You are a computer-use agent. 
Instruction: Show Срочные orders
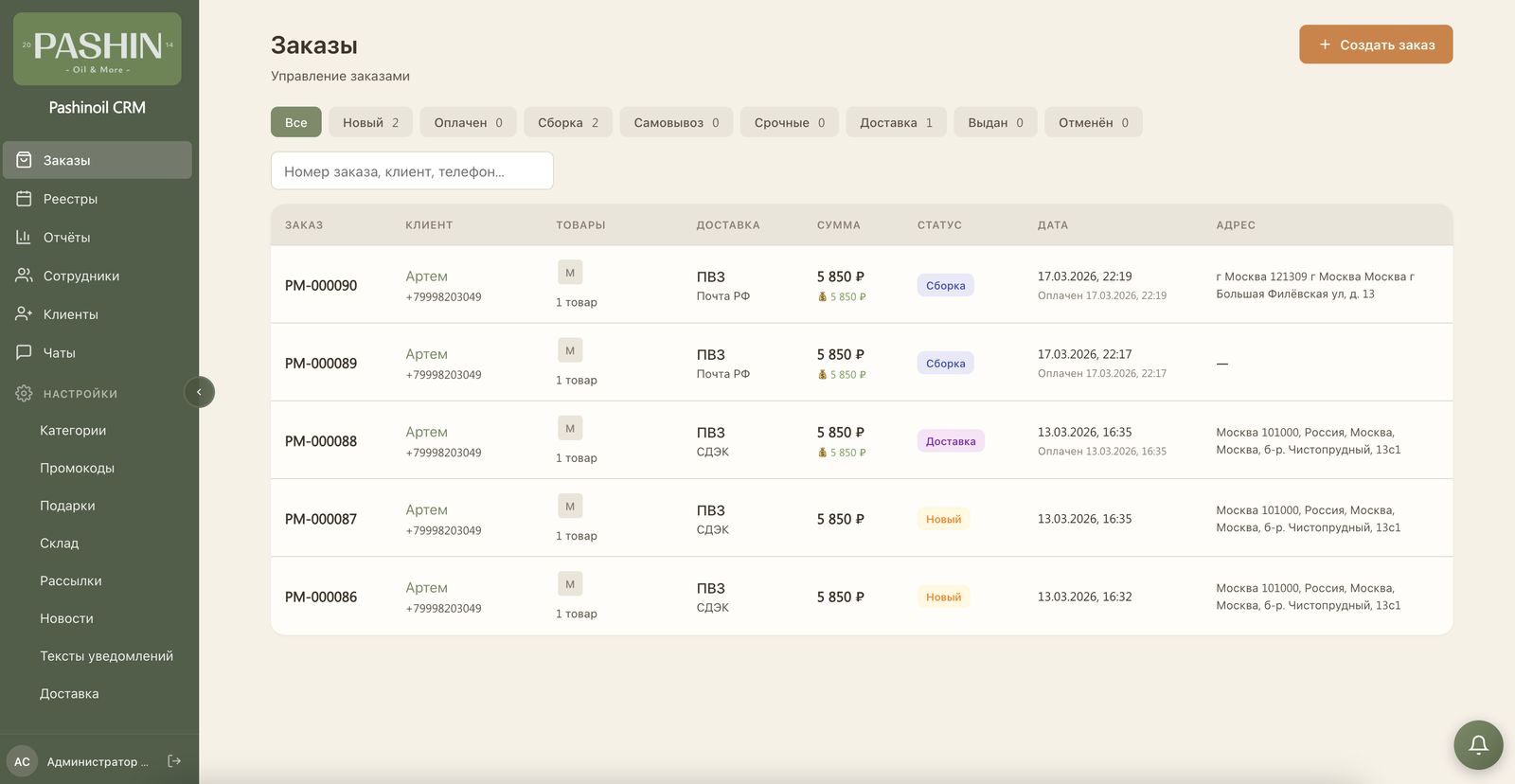790,122
